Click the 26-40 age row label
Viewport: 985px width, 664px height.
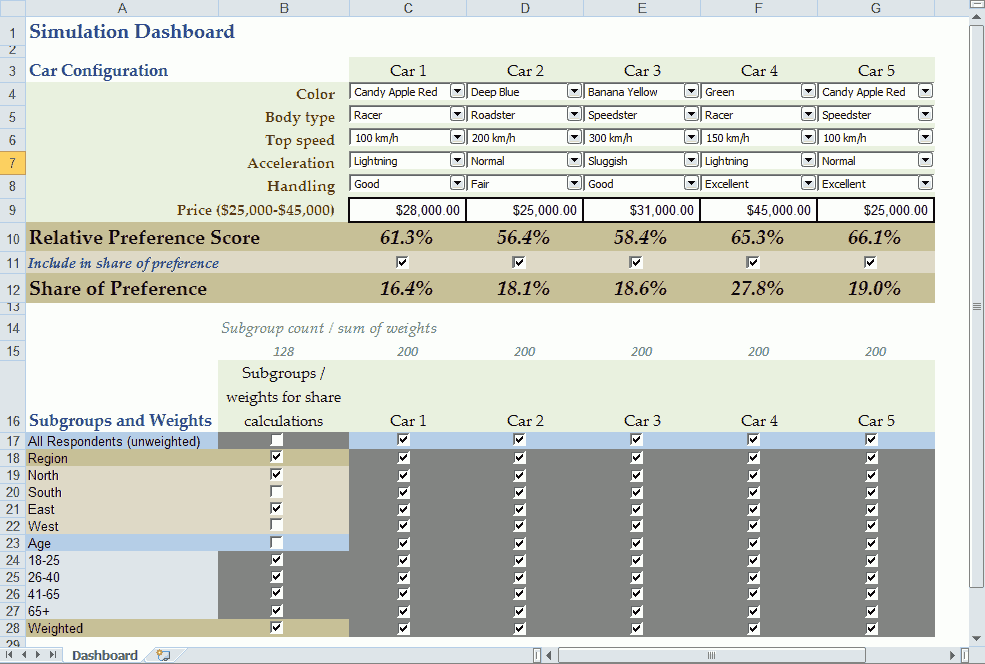pos(44,577)
